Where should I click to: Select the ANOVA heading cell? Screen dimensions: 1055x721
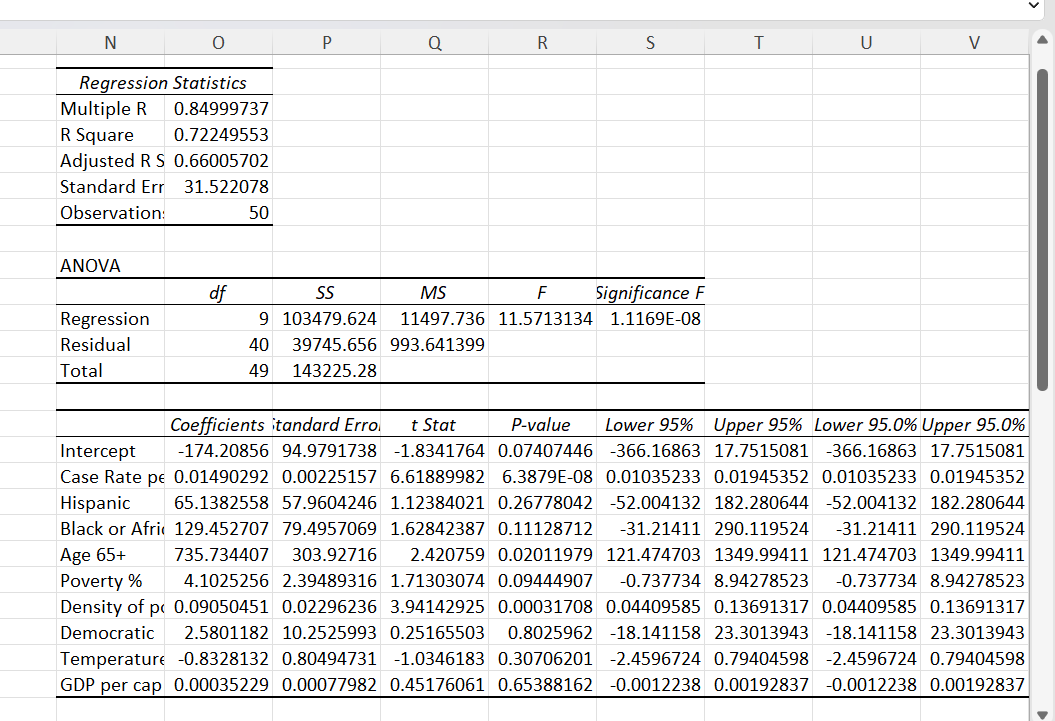pyautogui.click(x=110, y=265)
